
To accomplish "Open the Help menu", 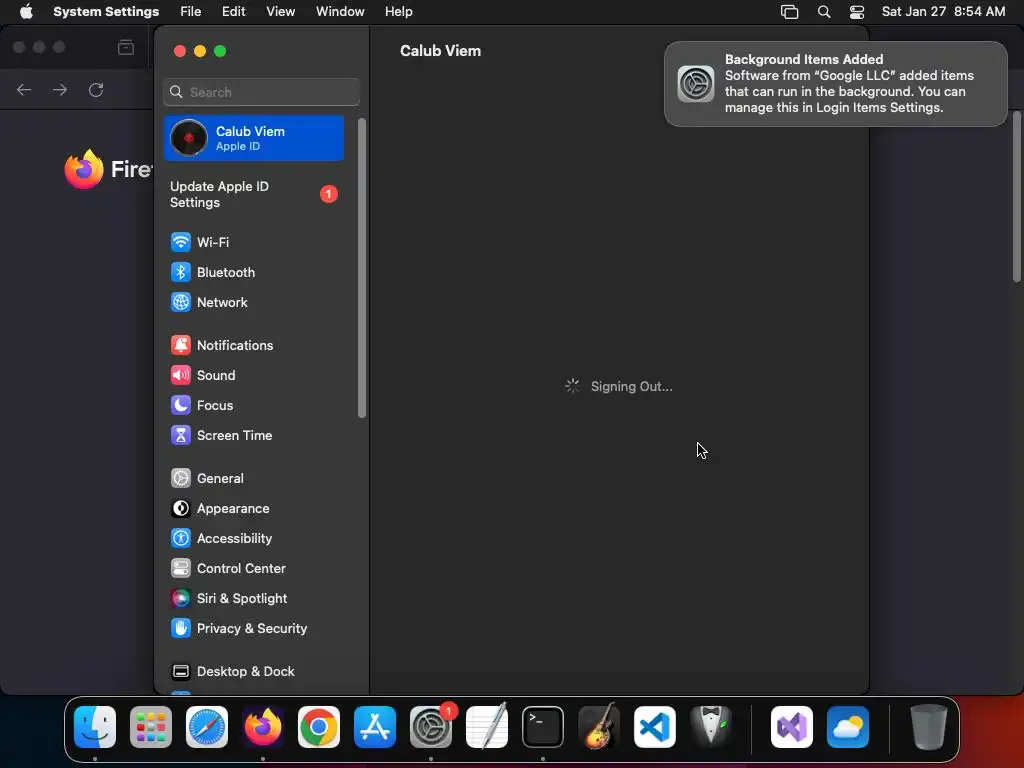I will [x=398, y=12].
